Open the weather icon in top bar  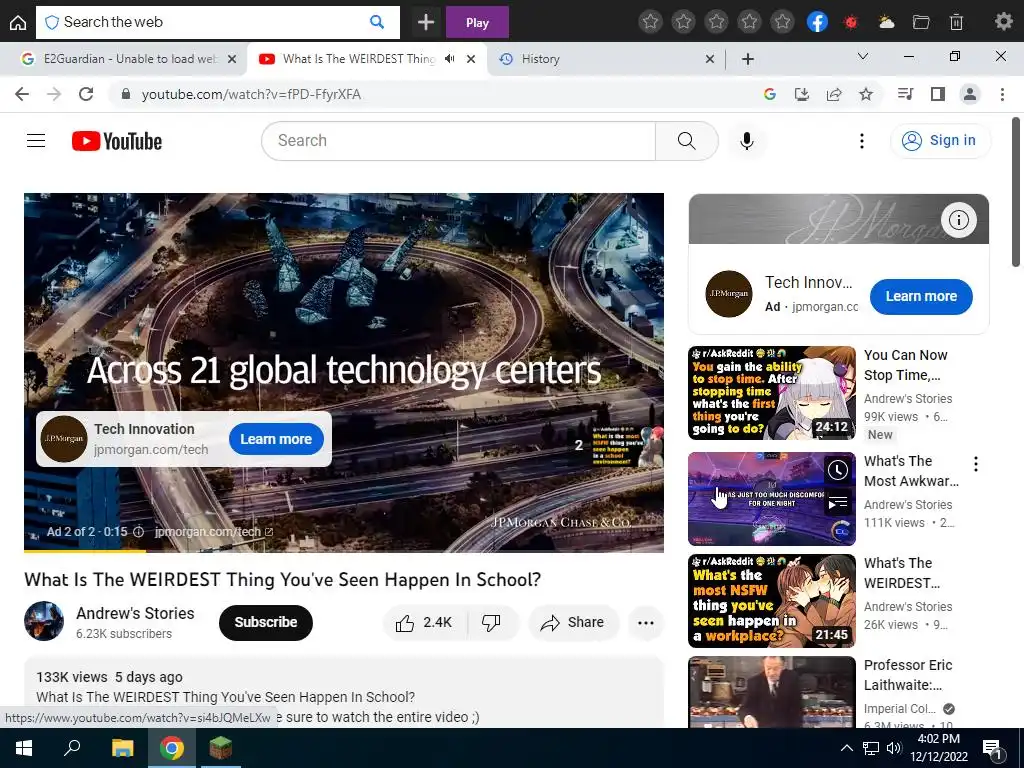886,22
